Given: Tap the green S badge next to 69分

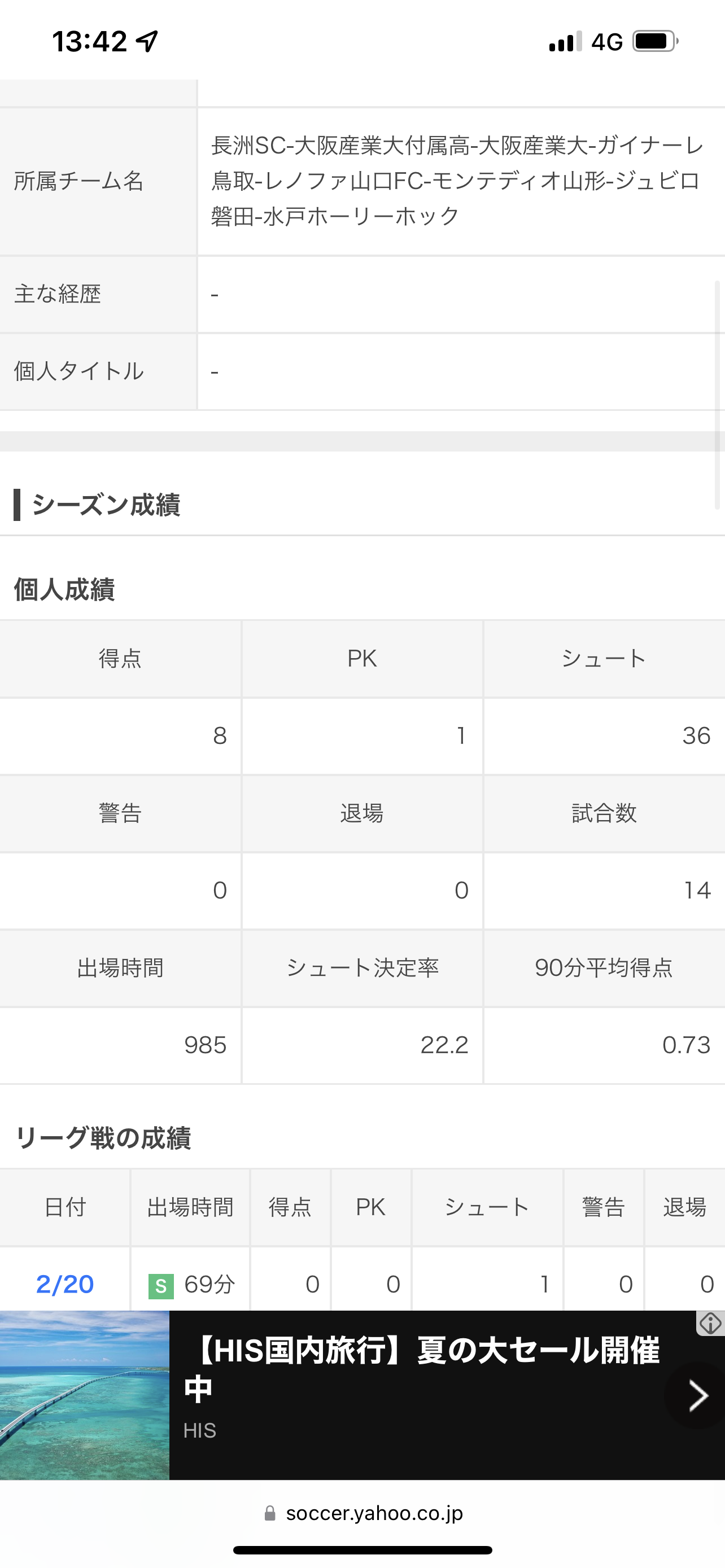Looking at the screenshot, I should pos(161,1286).
